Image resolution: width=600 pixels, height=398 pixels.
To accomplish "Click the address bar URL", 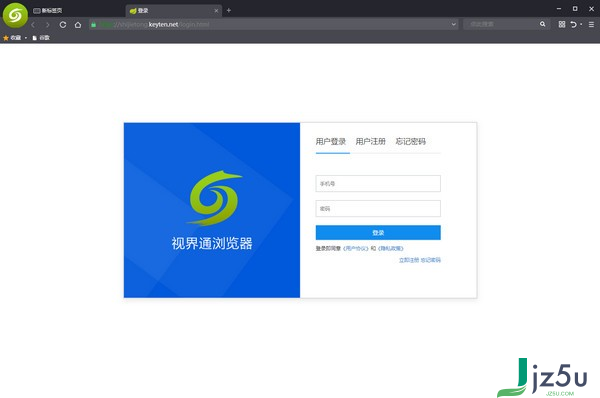I will pyautogui.click(x=272, y=24).
